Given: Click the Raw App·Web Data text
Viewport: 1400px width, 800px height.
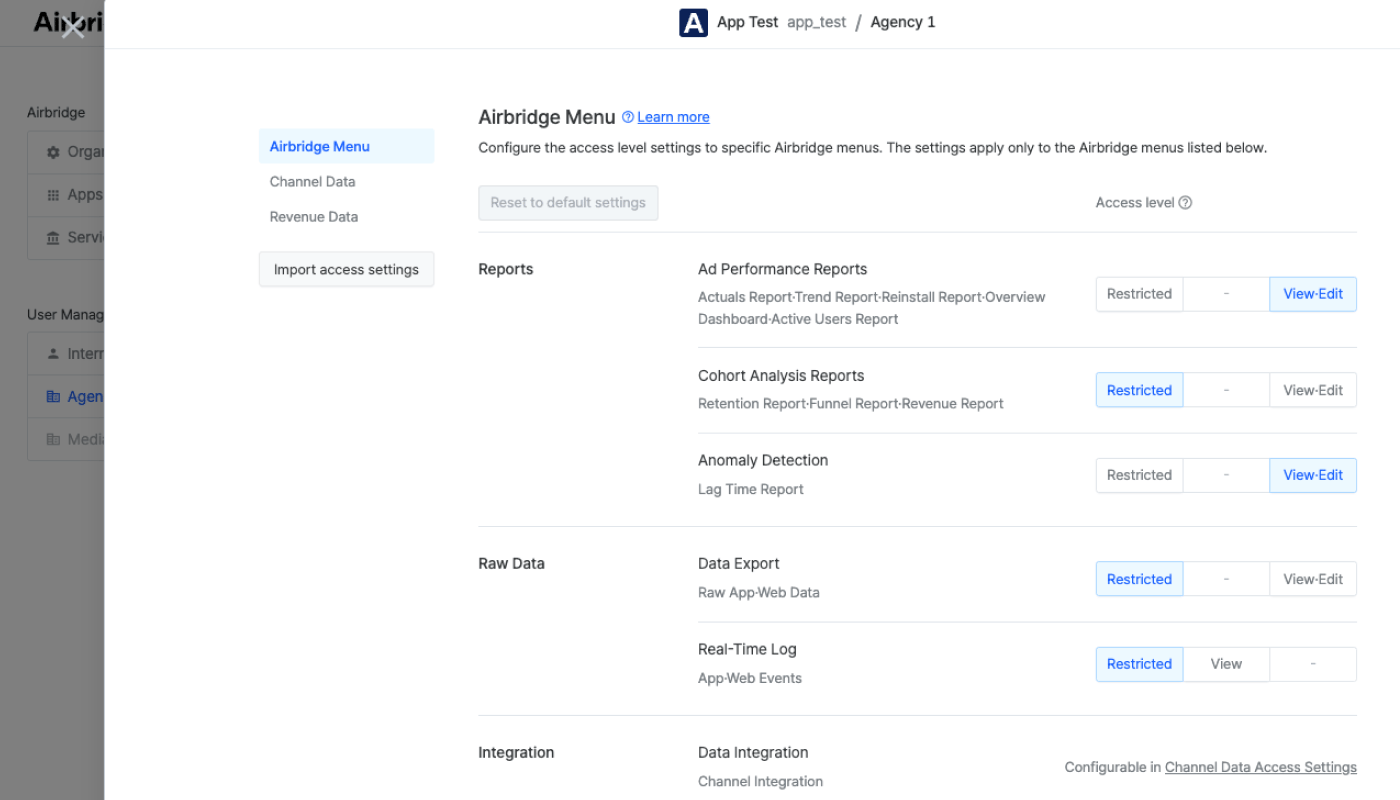Looking at the screenshot, I should tap(759, 592).
